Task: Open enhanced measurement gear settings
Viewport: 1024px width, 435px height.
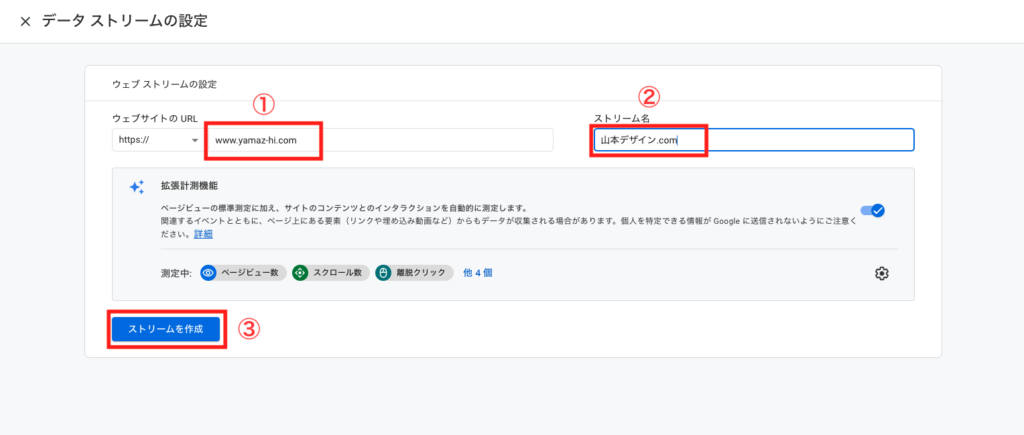Action: tap(882, 273)
